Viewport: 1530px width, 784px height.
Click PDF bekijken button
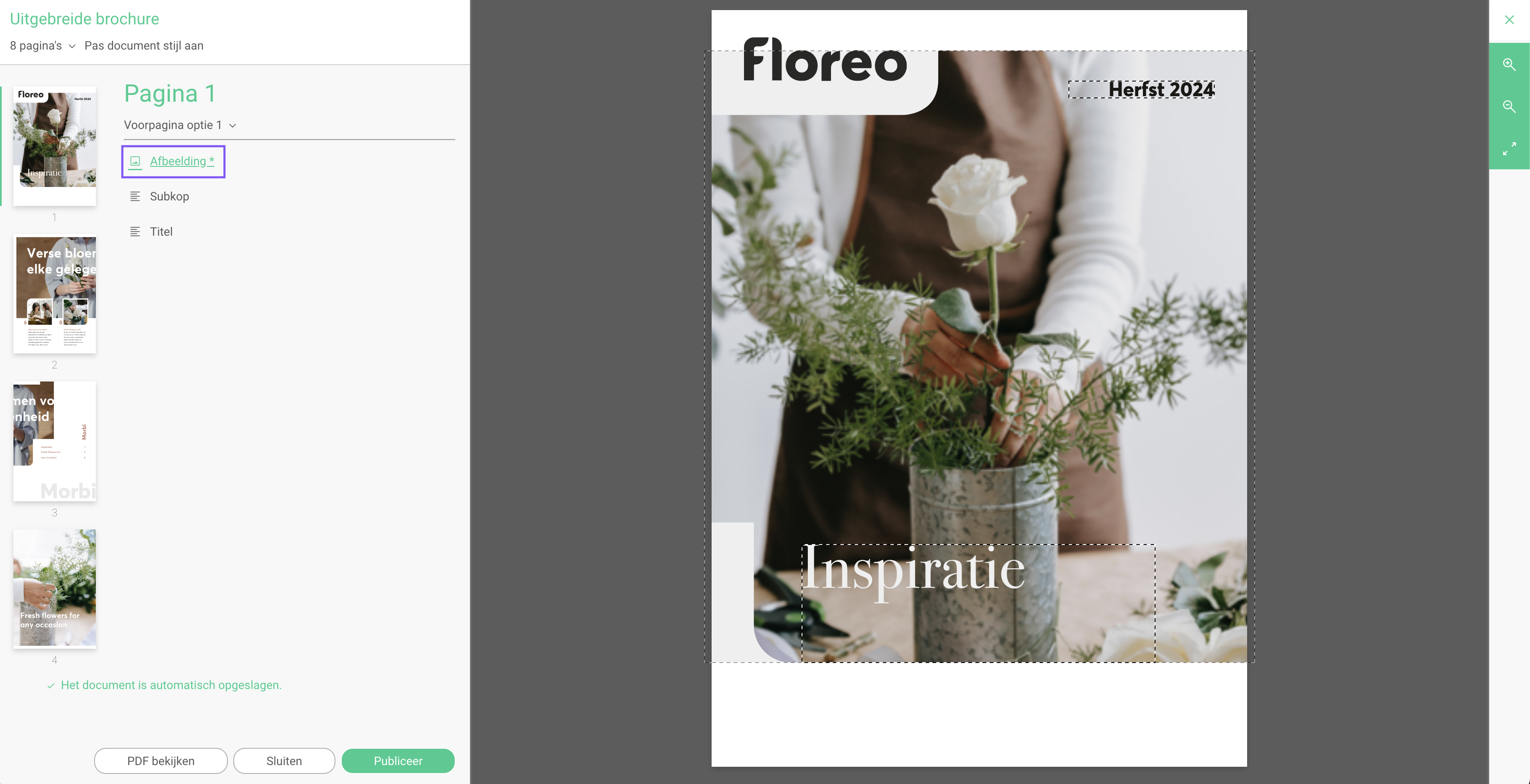(161, 761)
